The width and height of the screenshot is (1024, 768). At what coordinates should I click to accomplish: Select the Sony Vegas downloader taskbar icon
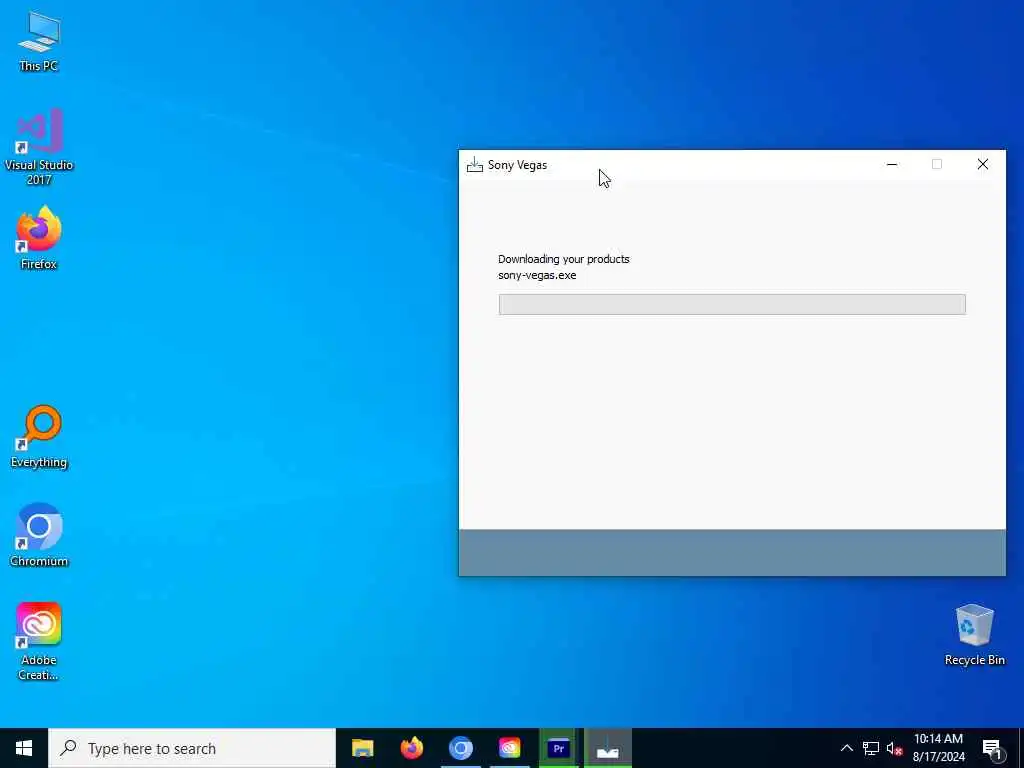click(607, 748)
